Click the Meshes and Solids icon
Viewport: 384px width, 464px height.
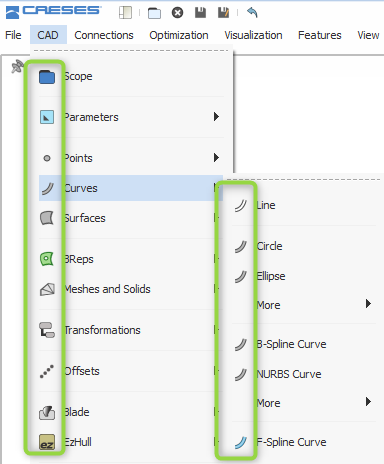(x=47, y=289)
